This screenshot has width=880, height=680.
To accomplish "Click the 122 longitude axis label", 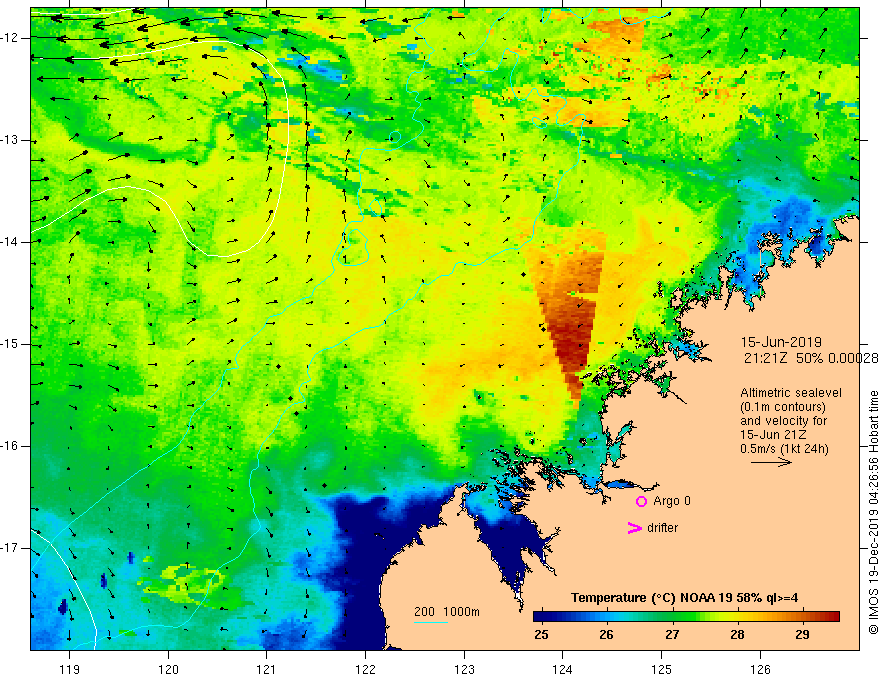I will pos(365,669).
